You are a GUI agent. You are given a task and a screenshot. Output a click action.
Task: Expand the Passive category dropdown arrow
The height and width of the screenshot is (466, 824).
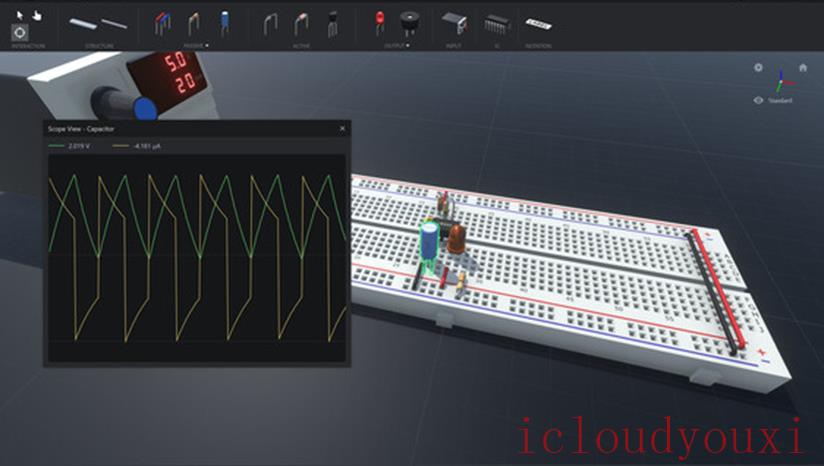click(x=207, y=46)
